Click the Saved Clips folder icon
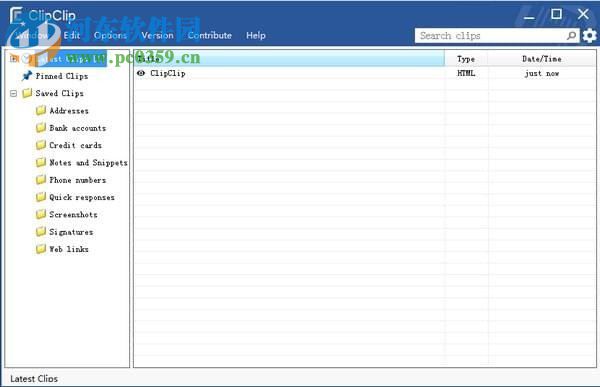Image resolution: width=600 pixels, height=387 pixels. 27,93
